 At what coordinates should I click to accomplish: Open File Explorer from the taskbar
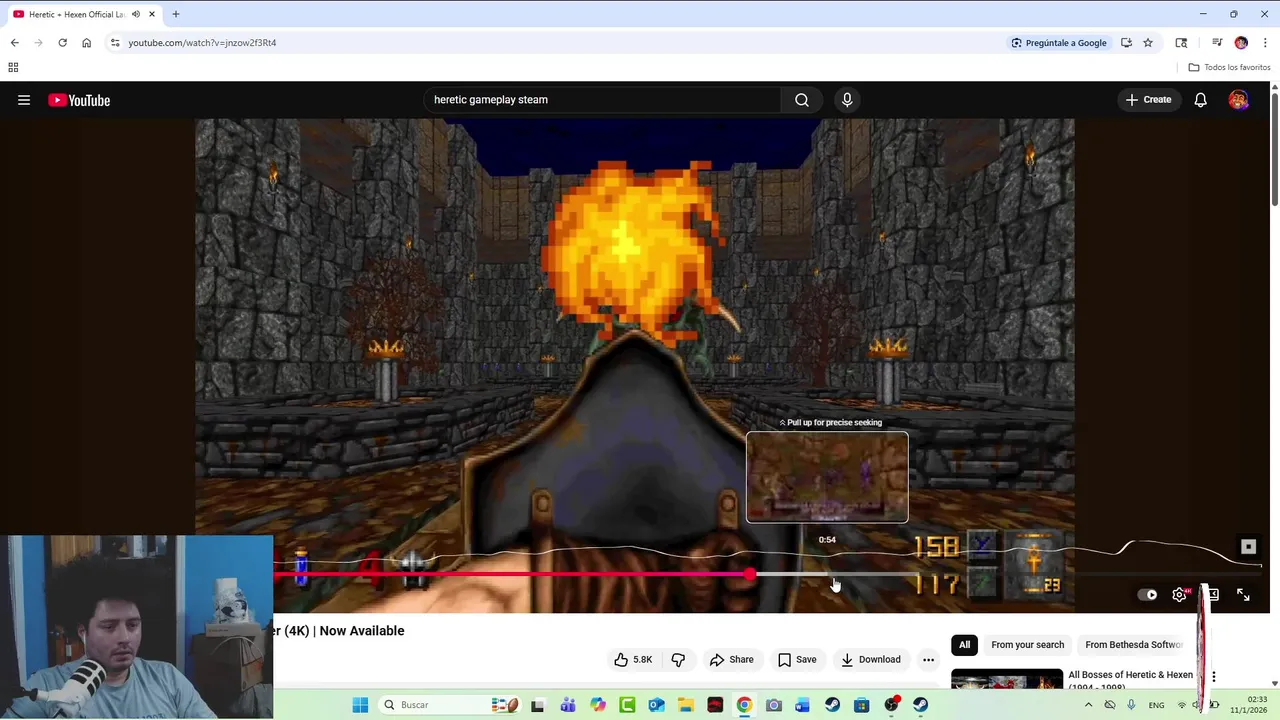[686, 705]
